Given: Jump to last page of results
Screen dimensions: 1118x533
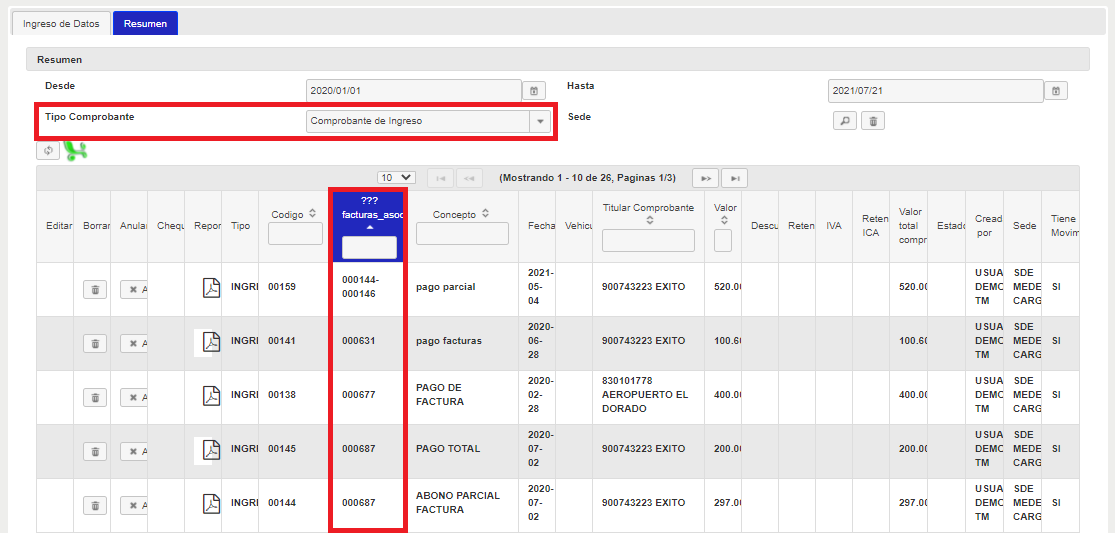Looking at the screenshot, I should pyautogui.click(x=734, y=178).
